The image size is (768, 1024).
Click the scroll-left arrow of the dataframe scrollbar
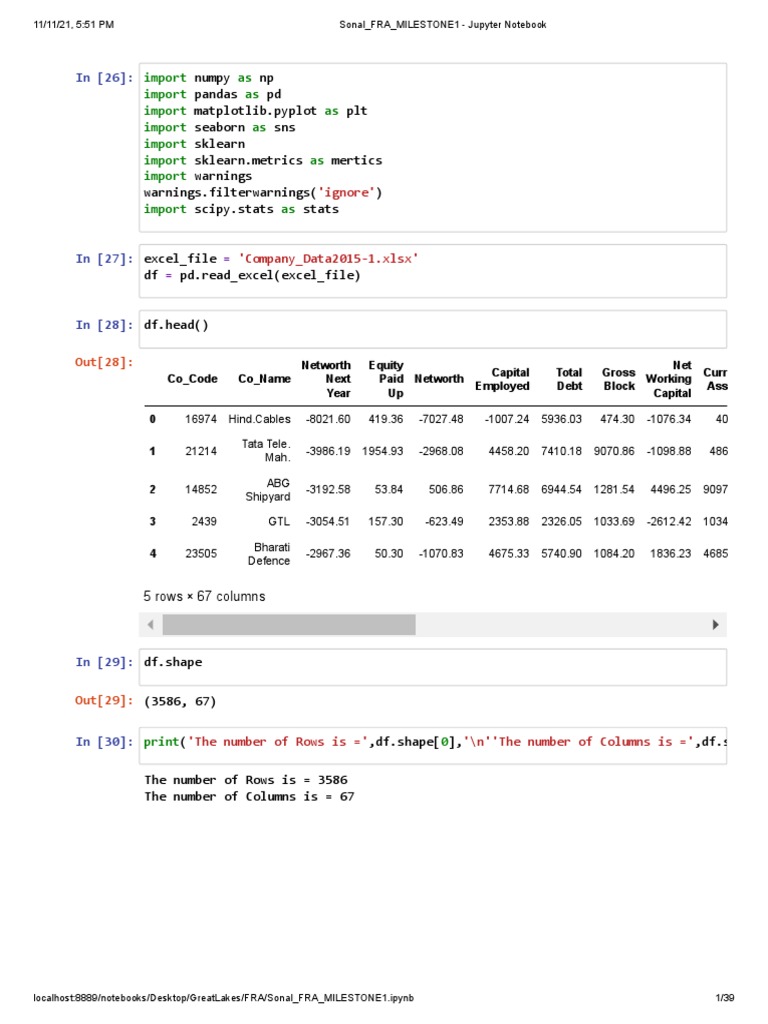click(x=151, y=624)
